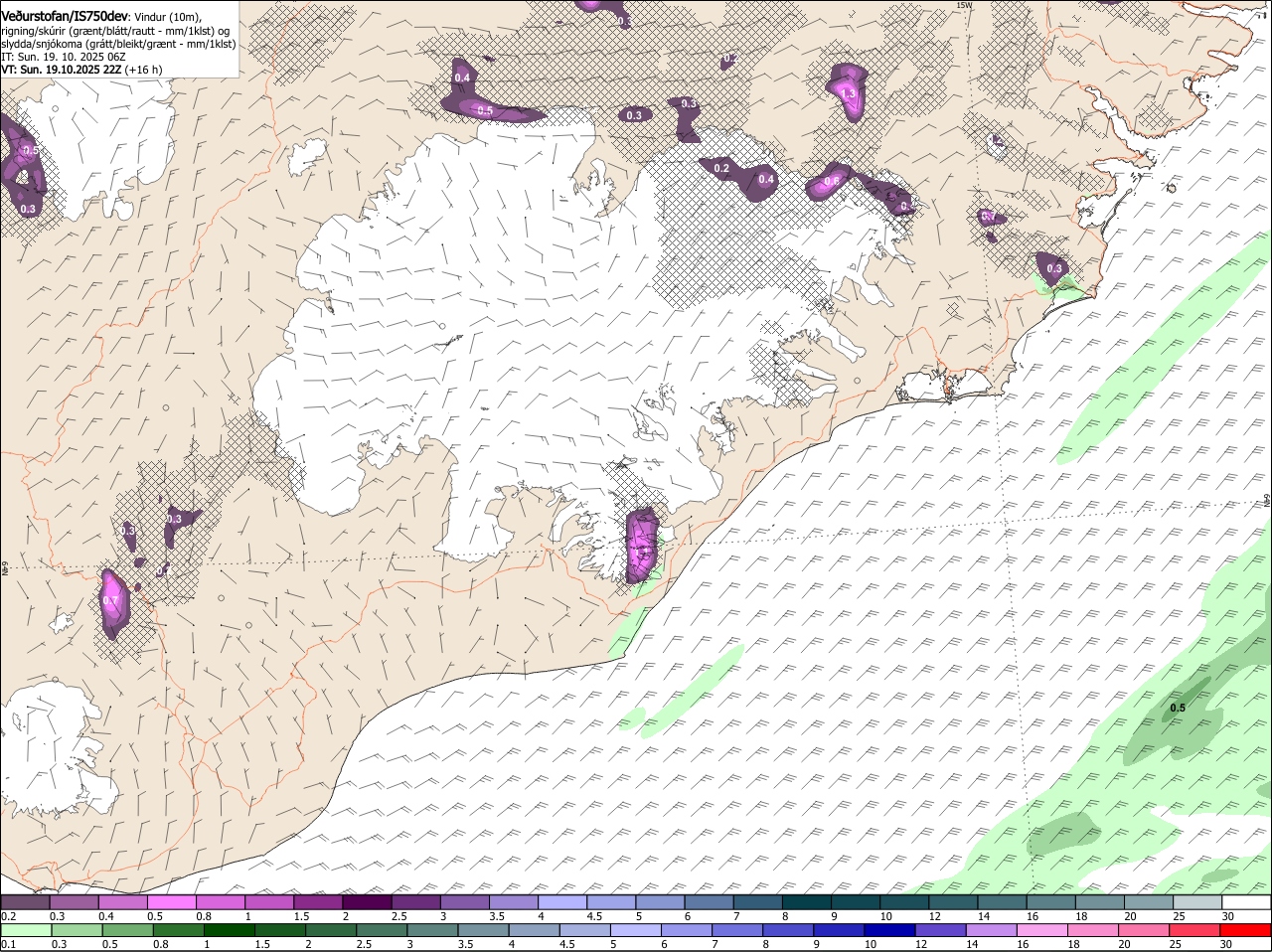The height and width of the screenshot is (952, 1272).
Task: Select rain-scale swatch between 0.5 and 0.8
Action: pos(126,930)
